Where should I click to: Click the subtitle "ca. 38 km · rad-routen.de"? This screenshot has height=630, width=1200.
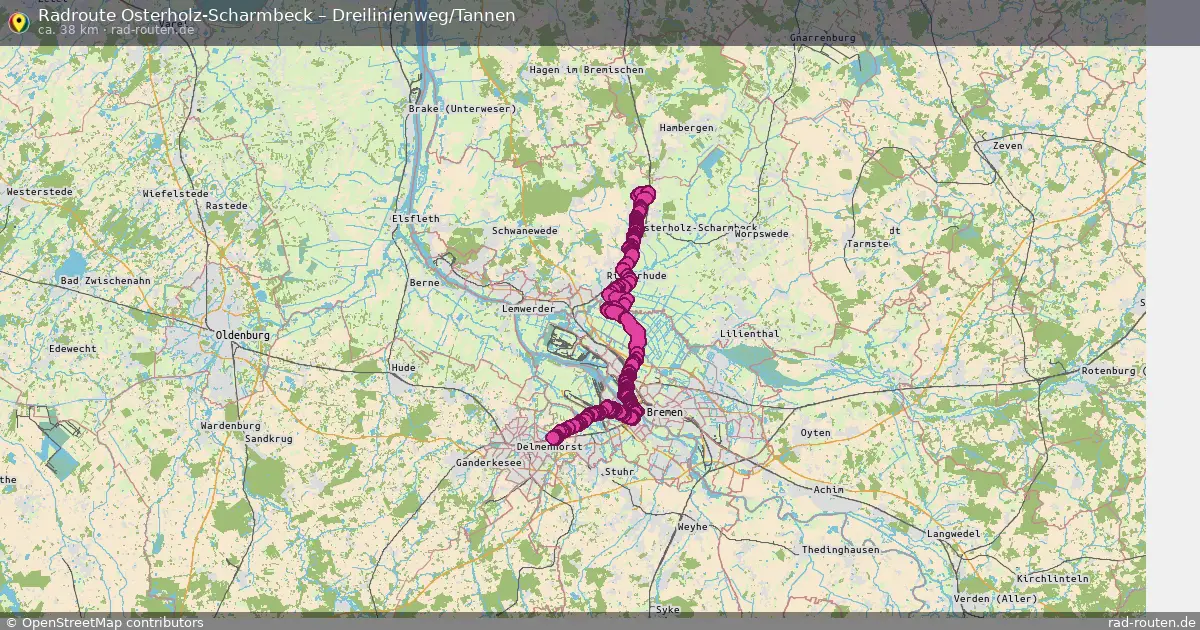[116, 30]
